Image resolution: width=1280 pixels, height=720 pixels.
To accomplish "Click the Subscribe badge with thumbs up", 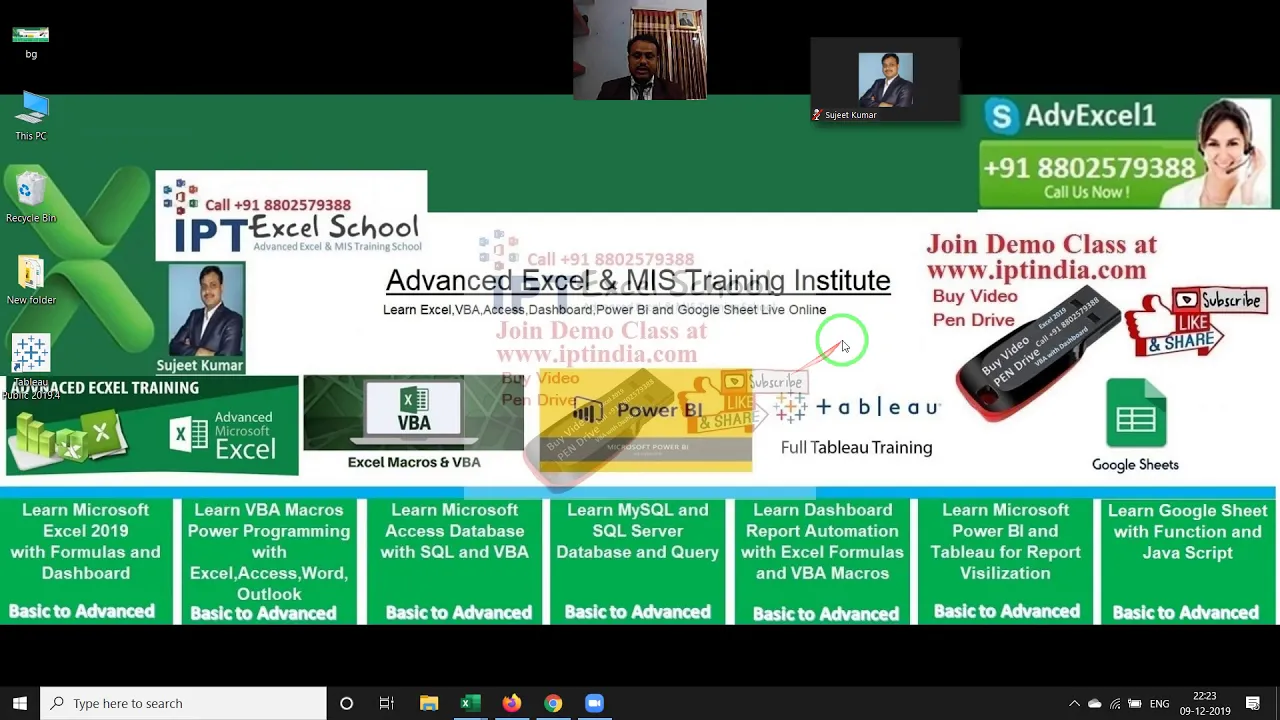I will (x=1197, y=322).
